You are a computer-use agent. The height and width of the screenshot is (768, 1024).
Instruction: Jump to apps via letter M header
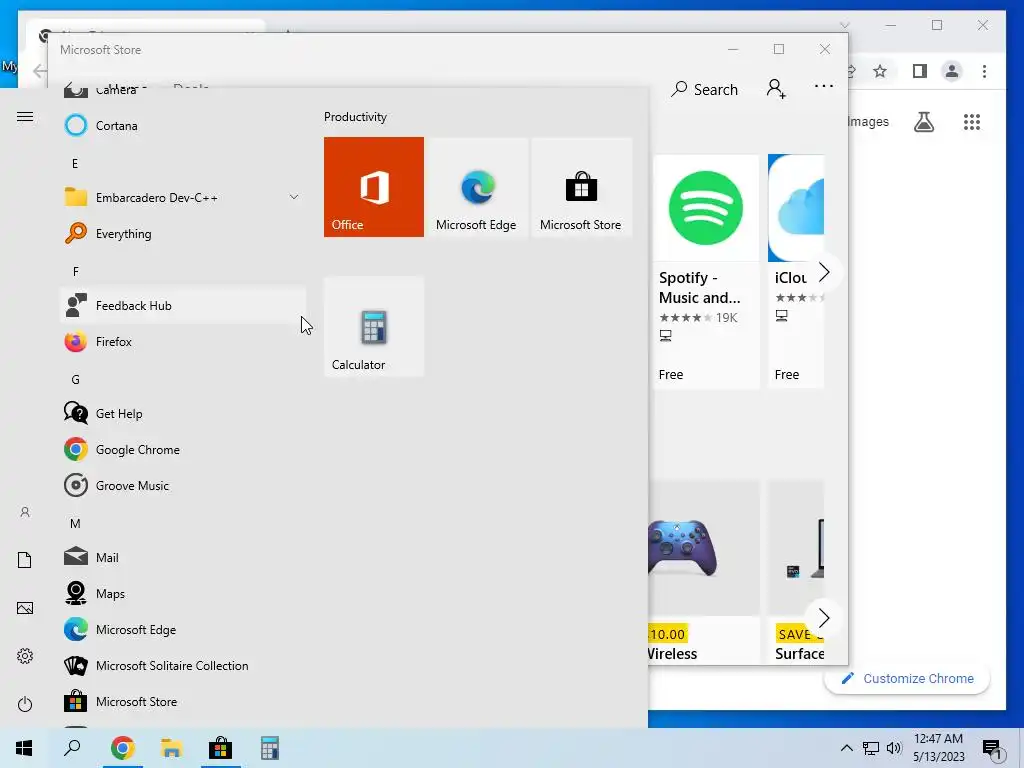(x=75, y=524)
